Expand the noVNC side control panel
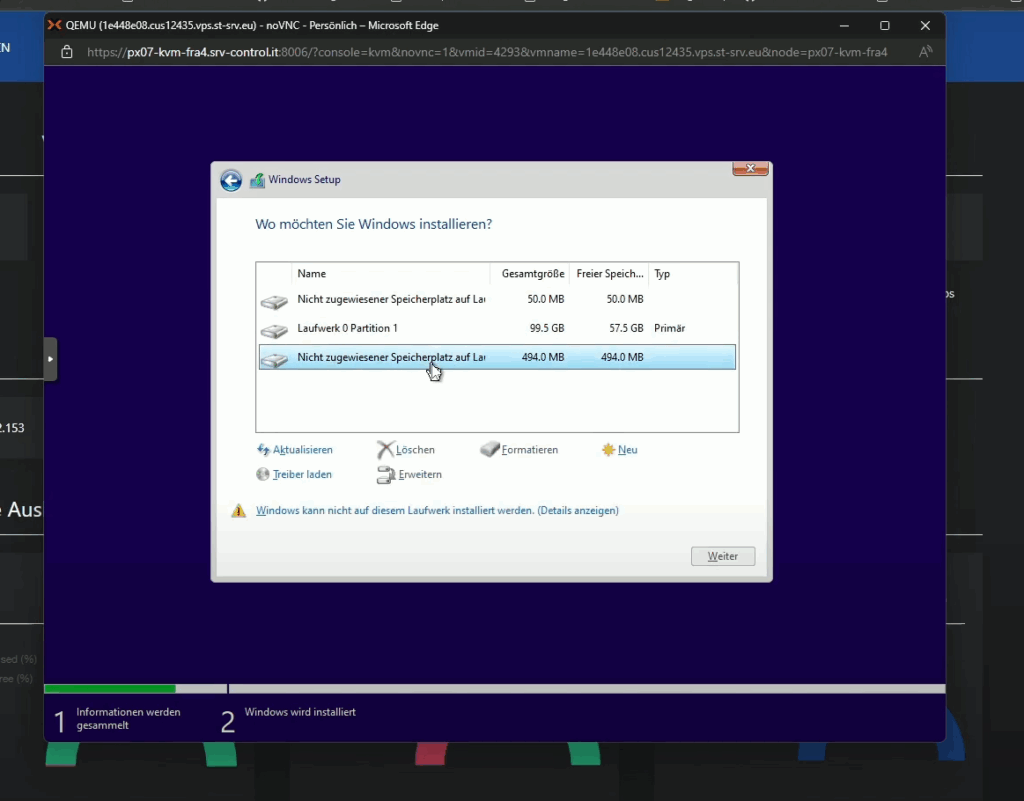This screenshot has height=801, width=1024. (x=50, y=359)
